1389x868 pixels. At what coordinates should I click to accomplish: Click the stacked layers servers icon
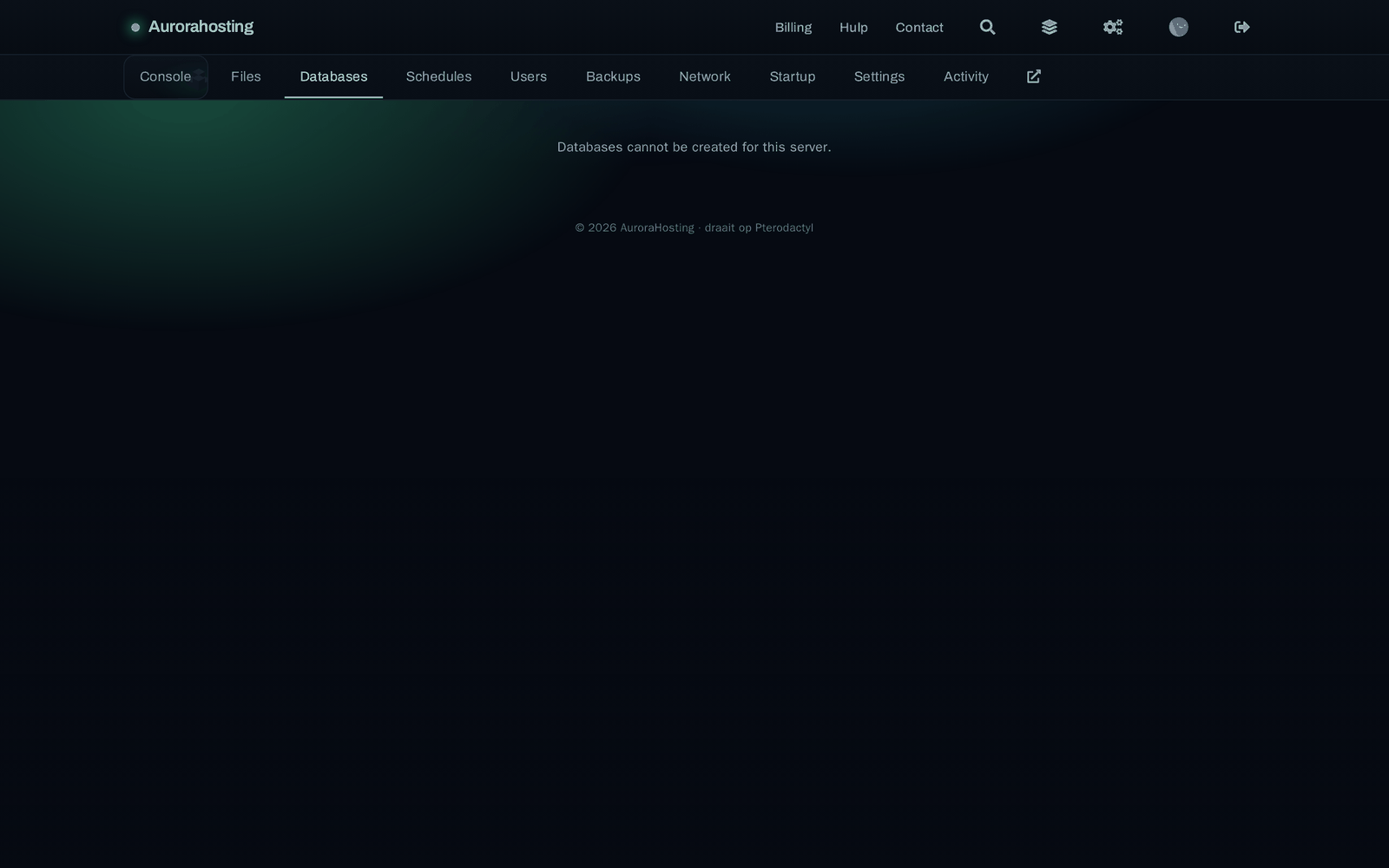click(1050, 27)
